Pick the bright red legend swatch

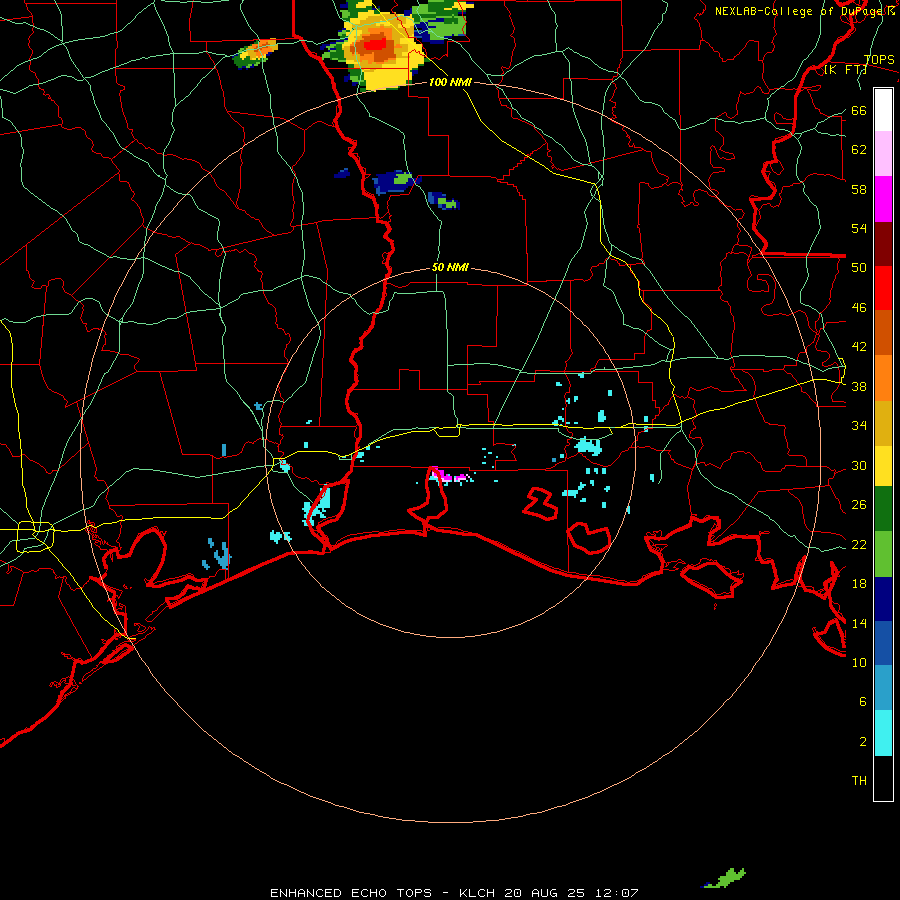tap(883, 288)
